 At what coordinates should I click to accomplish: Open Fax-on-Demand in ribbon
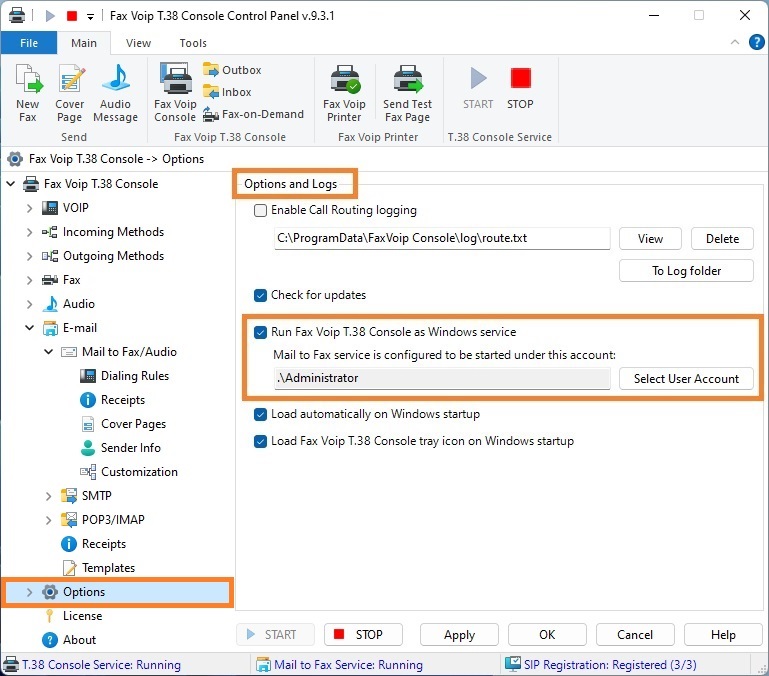[254, 114]
